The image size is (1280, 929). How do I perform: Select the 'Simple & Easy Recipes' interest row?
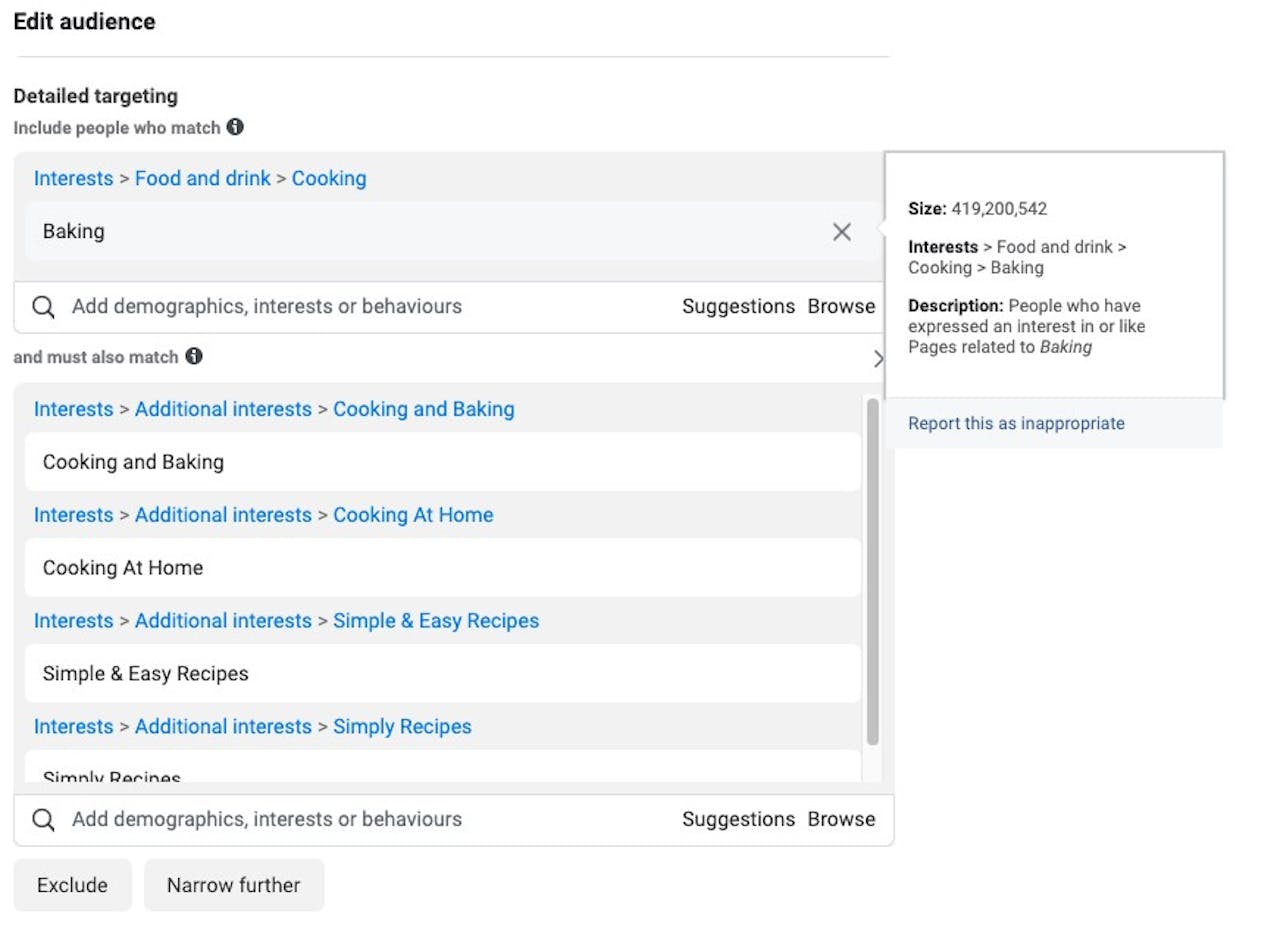pyautogui.click(x=443, y=674)
